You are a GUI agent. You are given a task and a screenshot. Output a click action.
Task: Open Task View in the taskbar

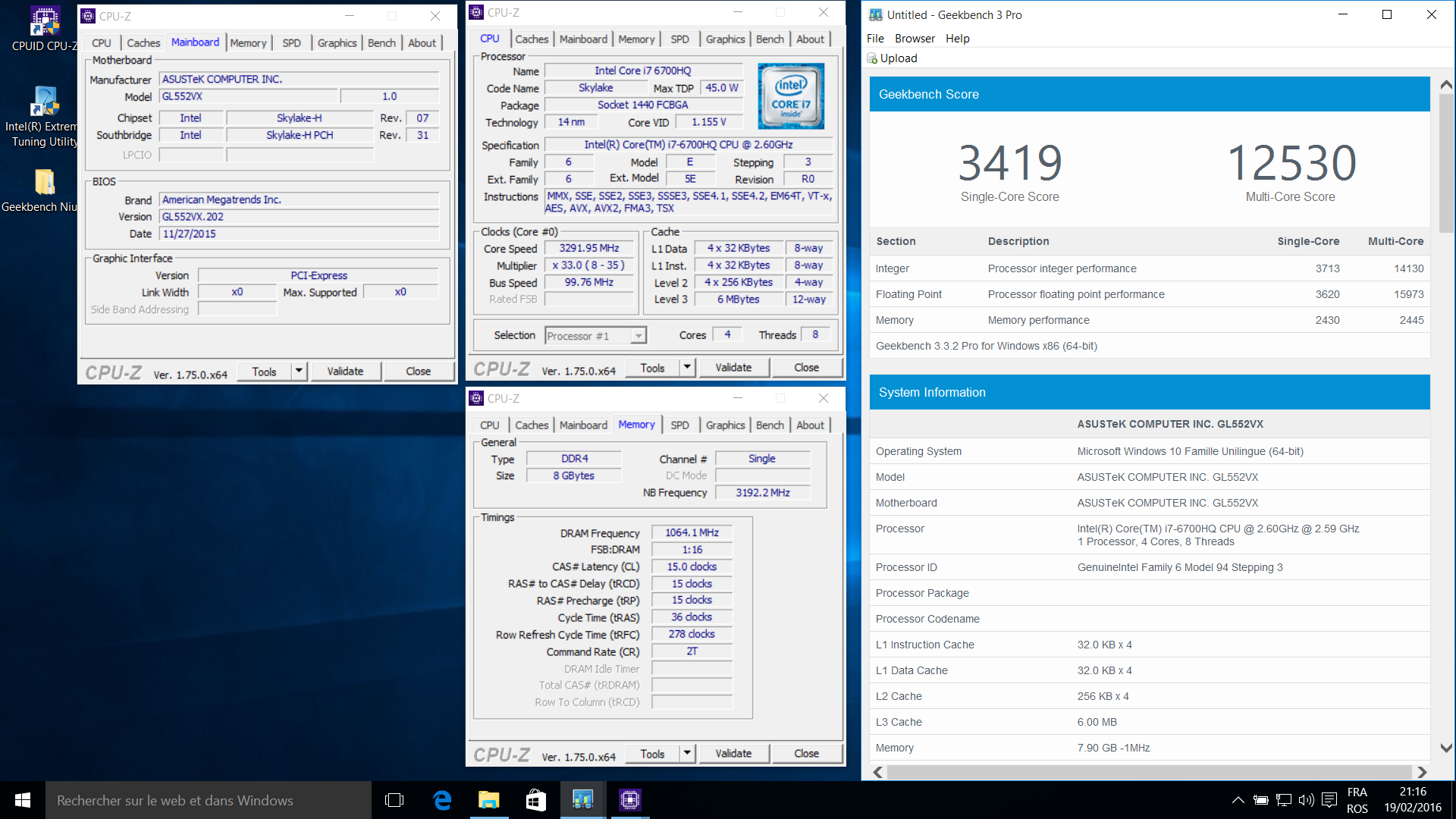[394, 800]
